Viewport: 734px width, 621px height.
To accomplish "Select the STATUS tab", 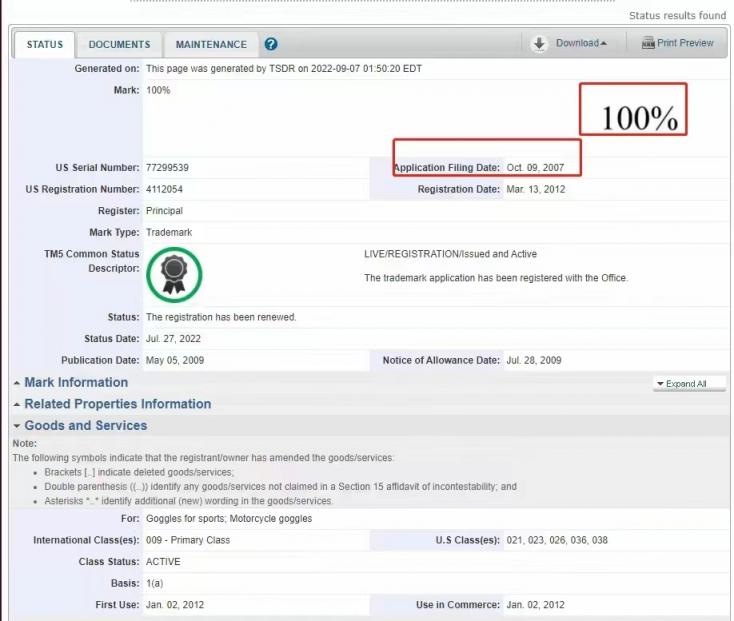I will (x=44, y=45).
